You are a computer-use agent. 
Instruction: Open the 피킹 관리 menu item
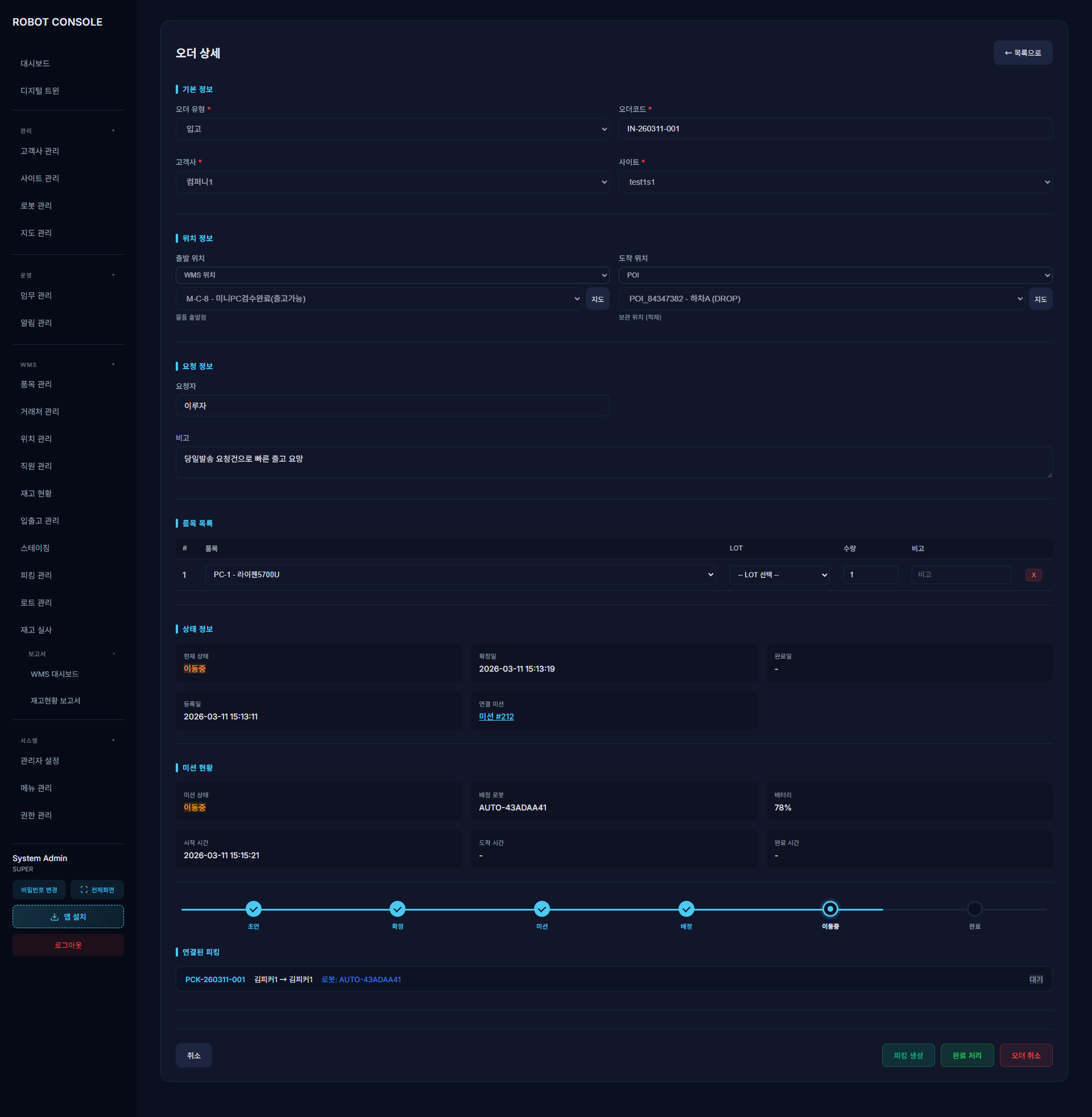[x=36, y=575]
